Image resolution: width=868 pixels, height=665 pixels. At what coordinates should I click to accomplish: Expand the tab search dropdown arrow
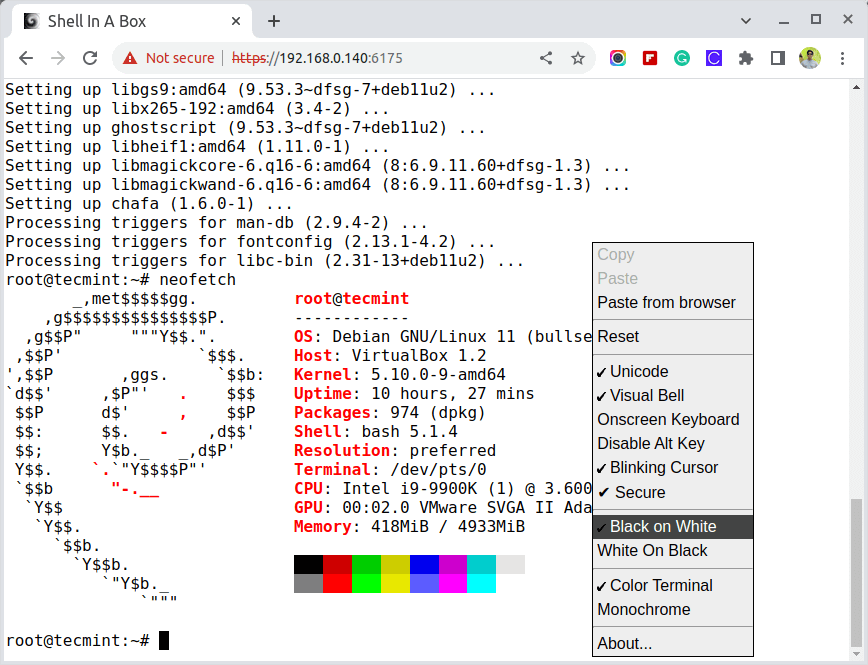[745, 20]
